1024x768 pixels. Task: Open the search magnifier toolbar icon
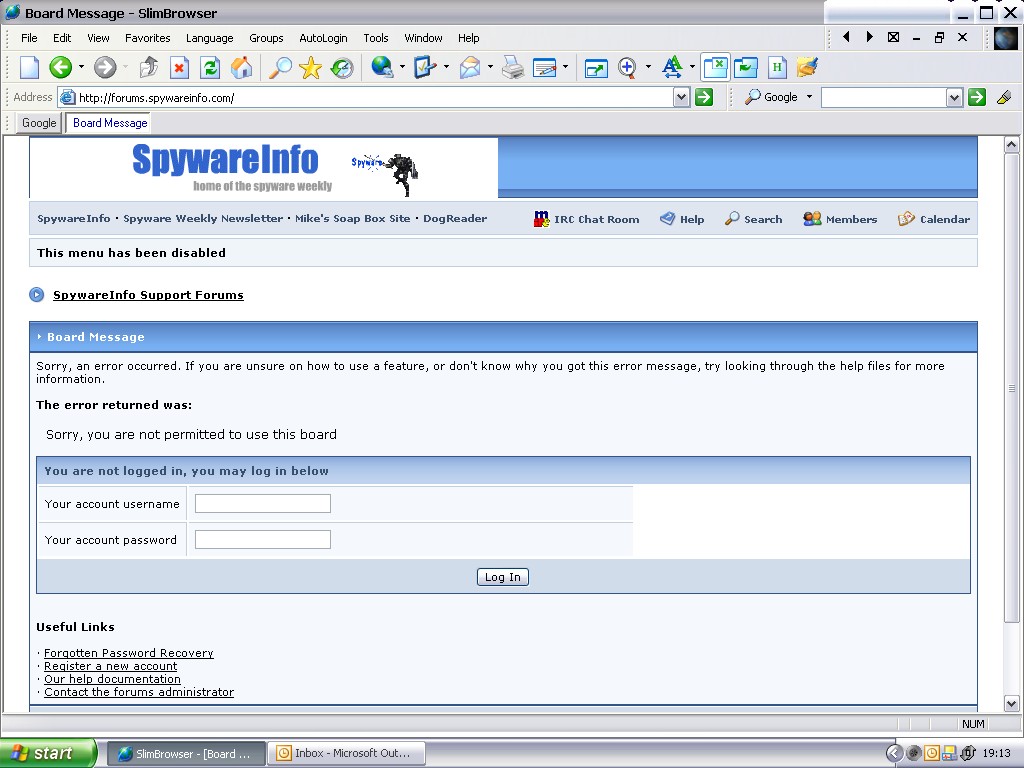281,67
